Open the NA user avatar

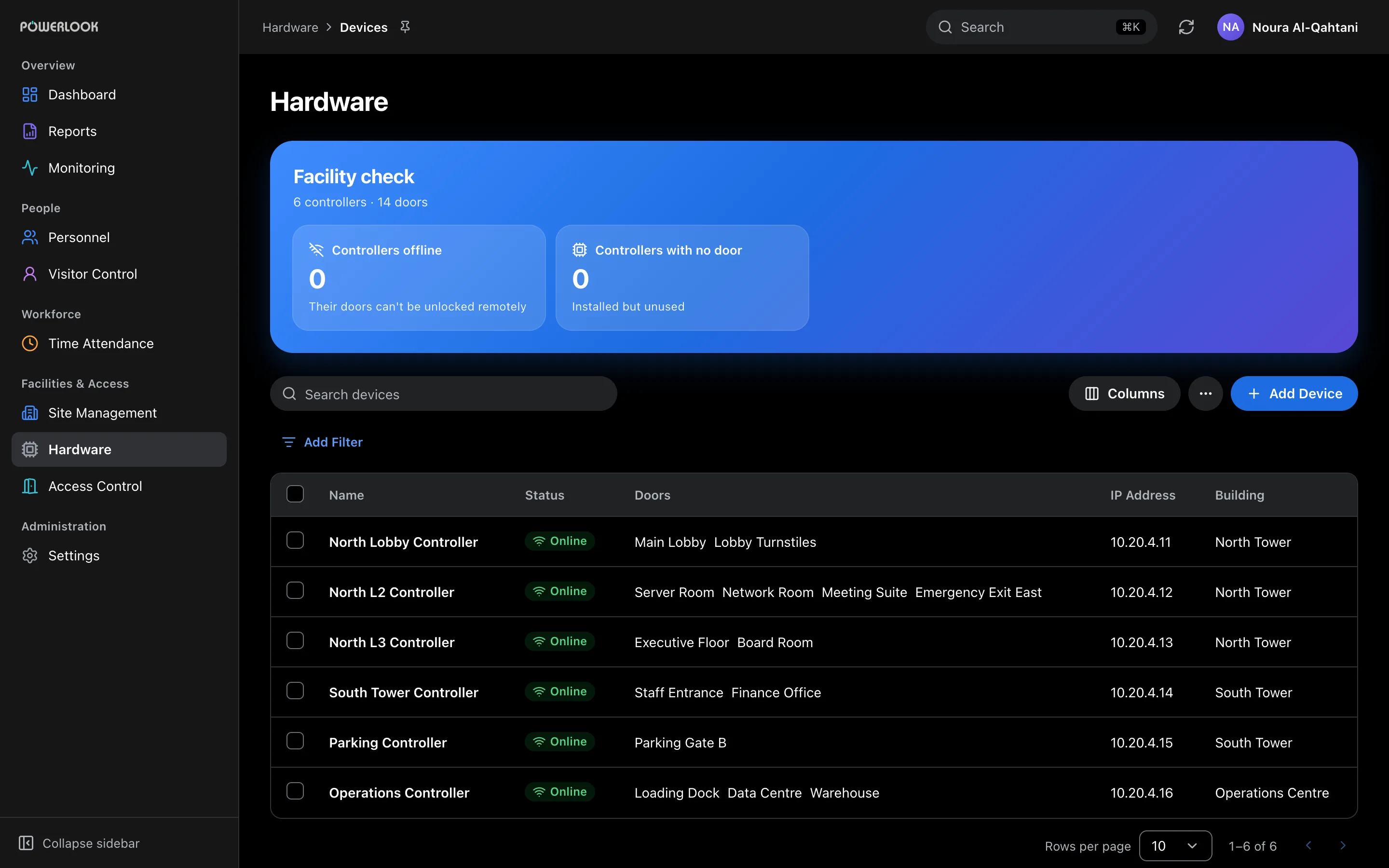pos(1230,27)
